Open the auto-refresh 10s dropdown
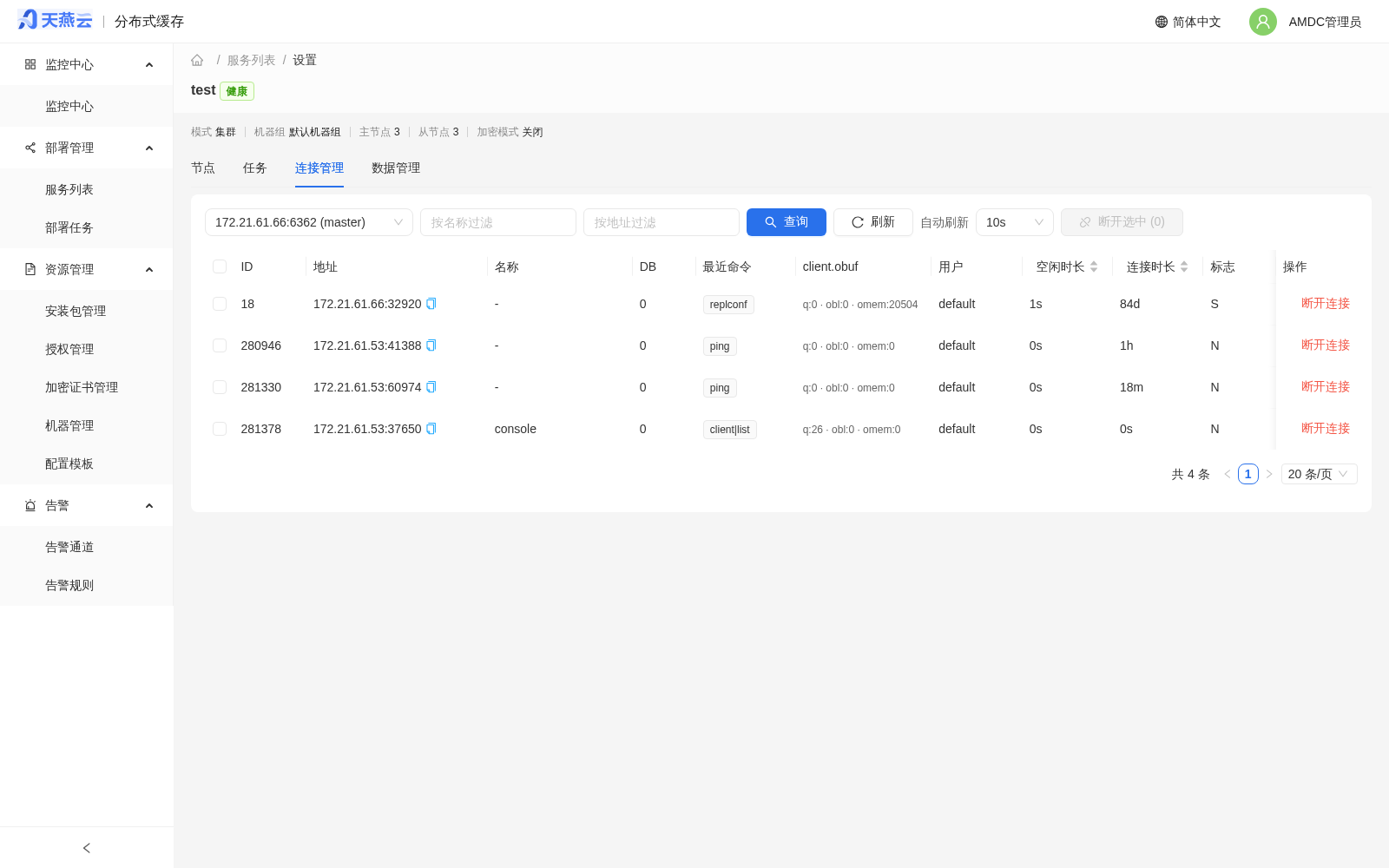 (x=1015, y=222)
